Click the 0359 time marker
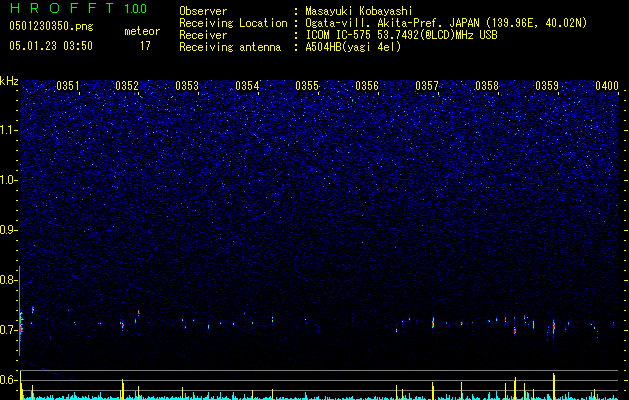This screenshot has height=400, width=629. point(547,86)
